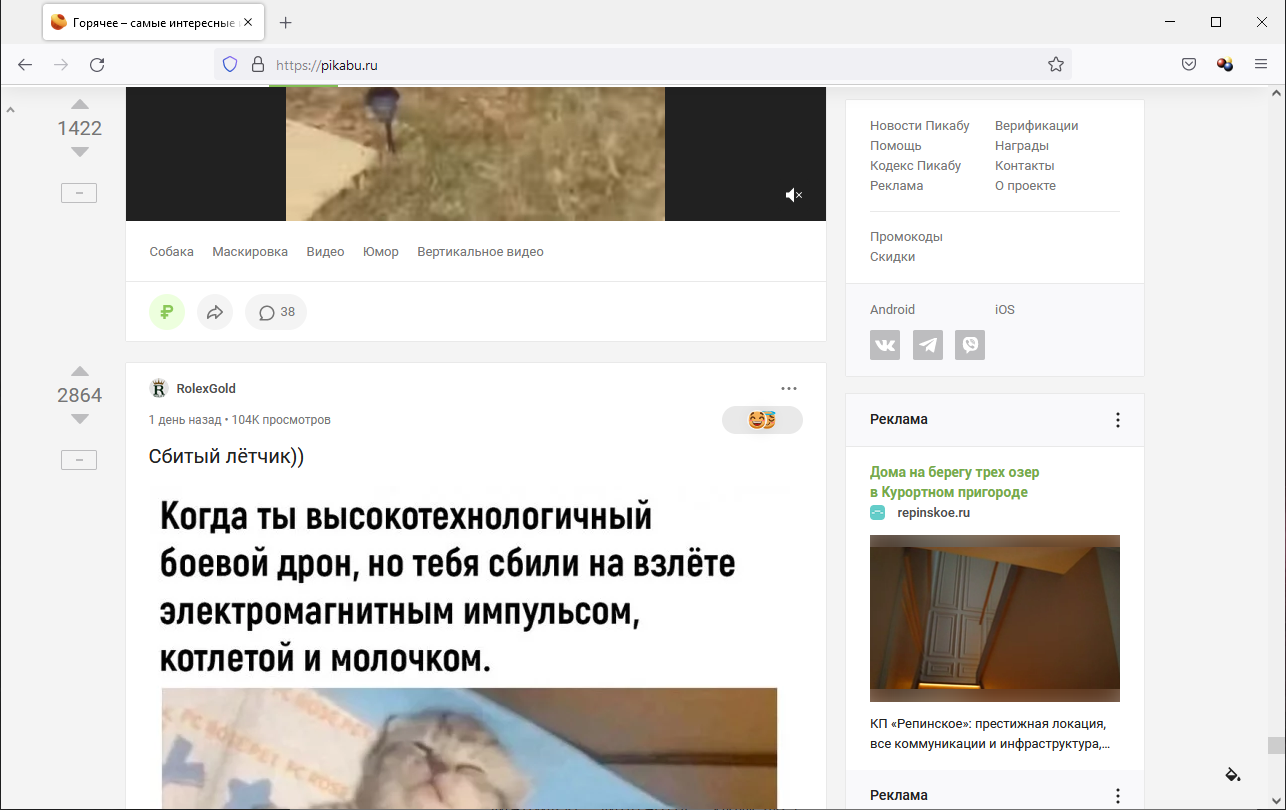Open the RolexGold post options menu
This screenshot has height=810, width=1286.
tap(789, 388)
